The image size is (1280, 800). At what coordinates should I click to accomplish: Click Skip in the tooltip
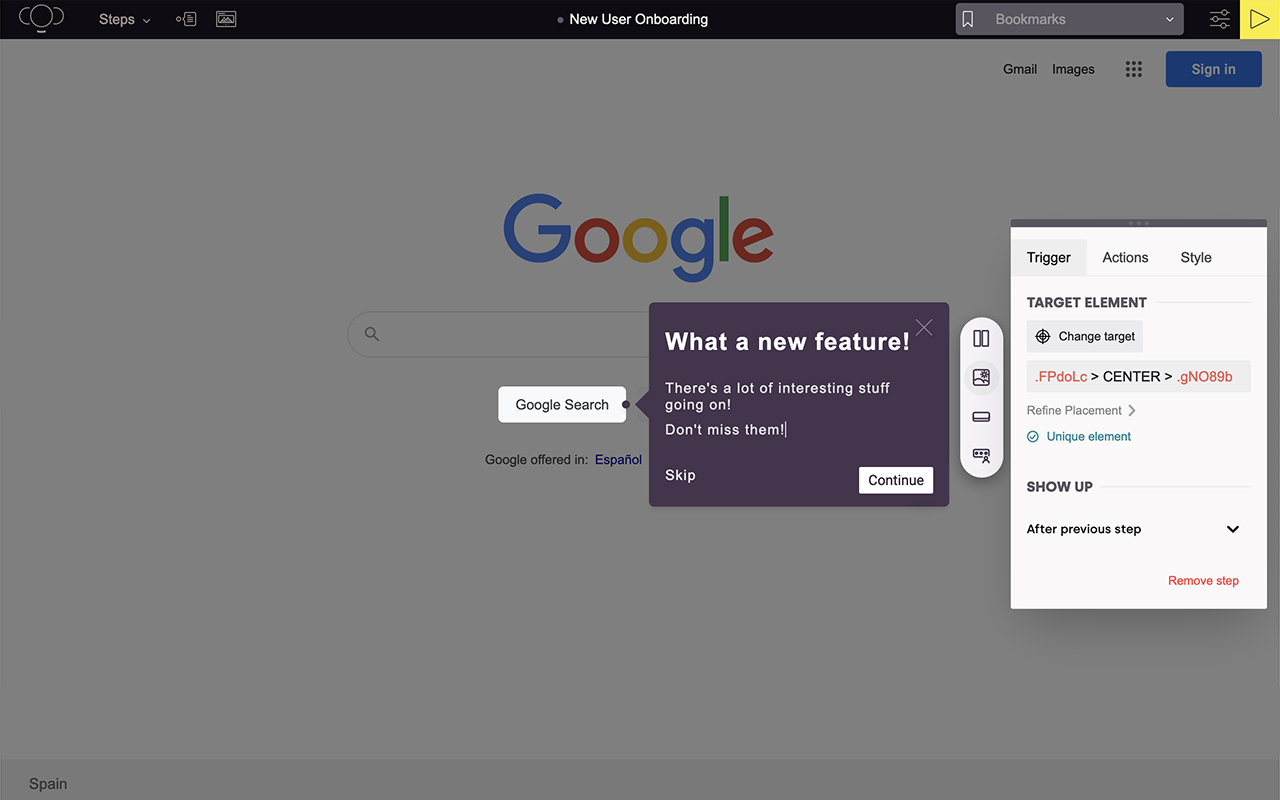(680, 475)
